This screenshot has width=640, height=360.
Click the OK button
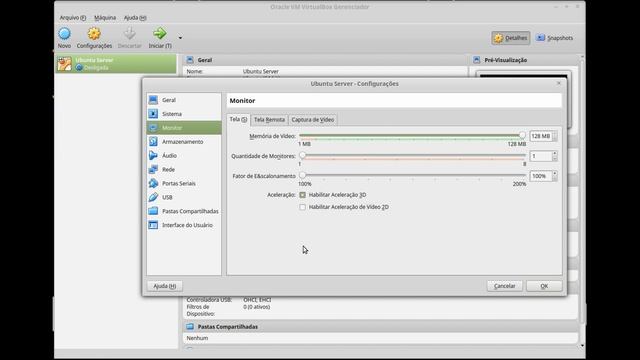coord(544,286)
